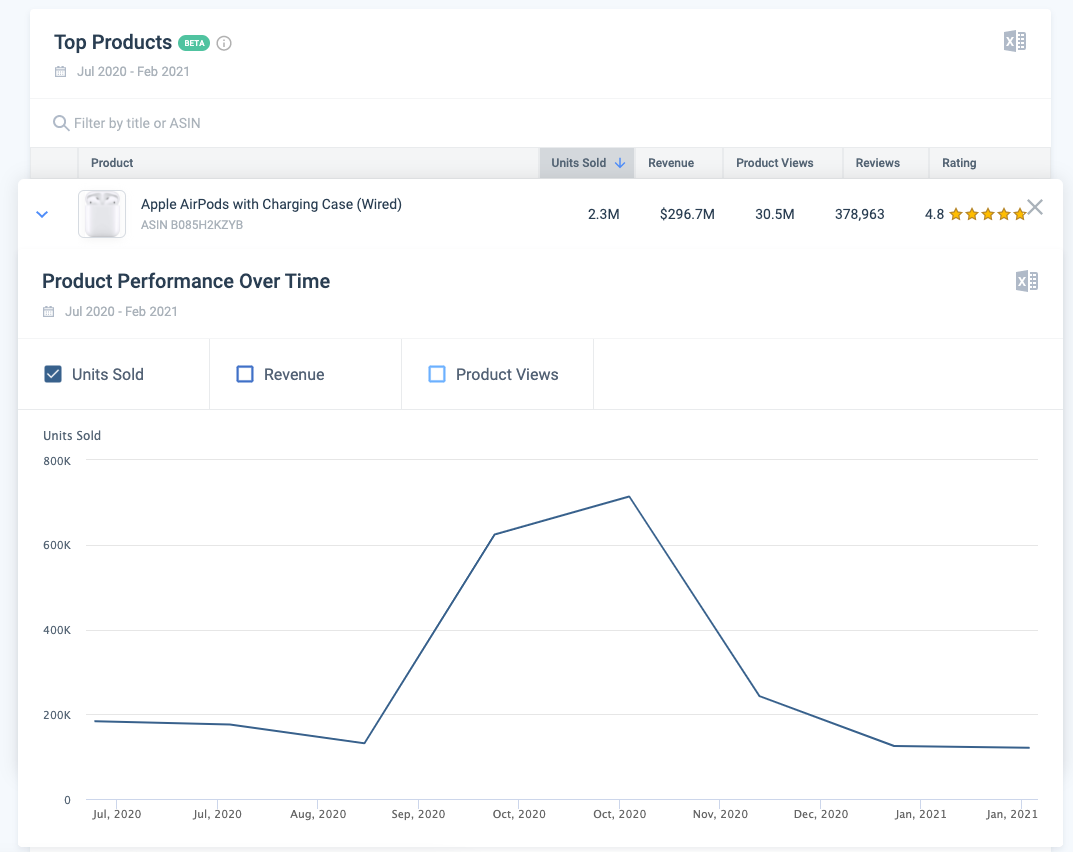Open the Top Products info tooltip icon
This screenshot has height=852, width=1073.
pyautogui.click(x=224, y=43)
